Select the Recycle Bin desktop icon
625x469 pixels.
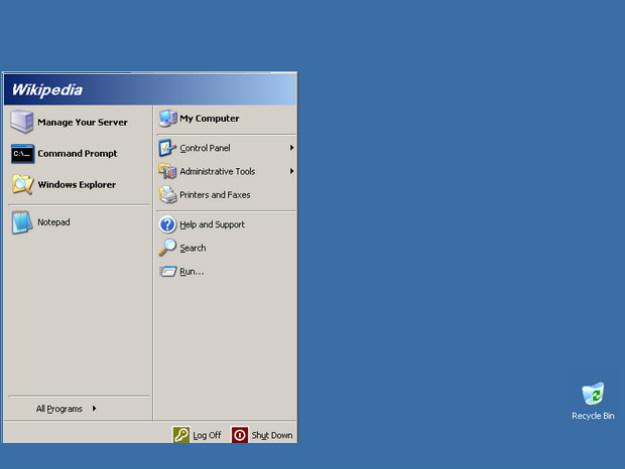593,394
